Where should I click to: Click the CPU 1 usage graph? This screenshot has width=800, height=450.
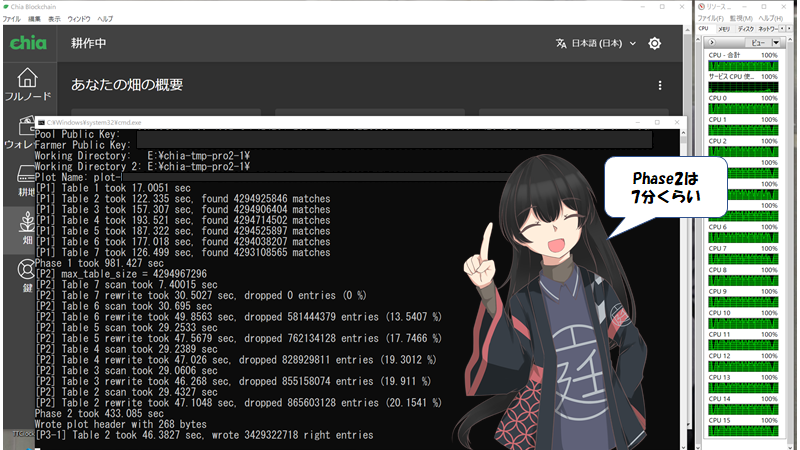743,130
